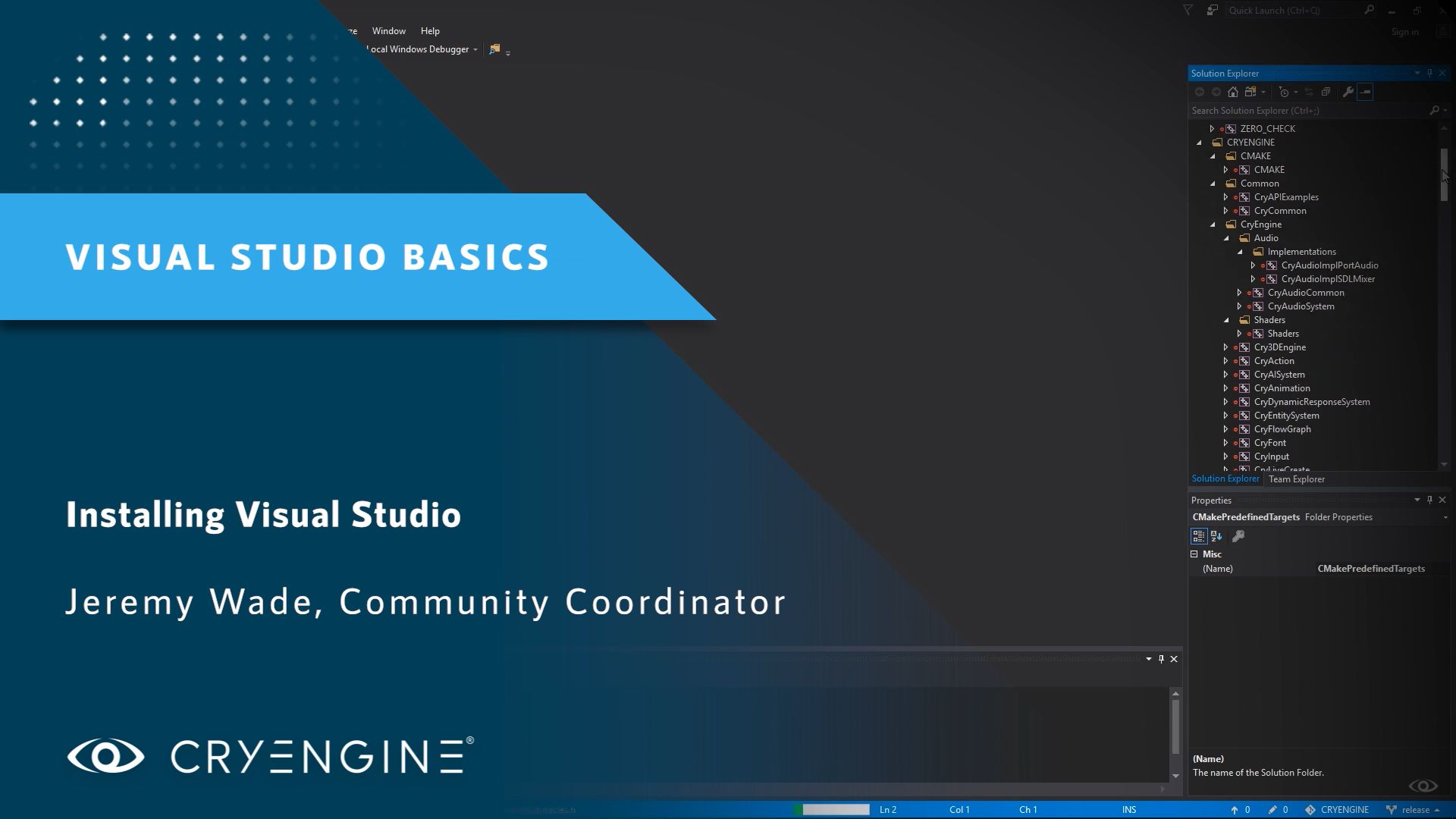This screenshot has height=819, width=1456.
Task: Pin the Solution Explorer panel
Action: pos(1430,73)
